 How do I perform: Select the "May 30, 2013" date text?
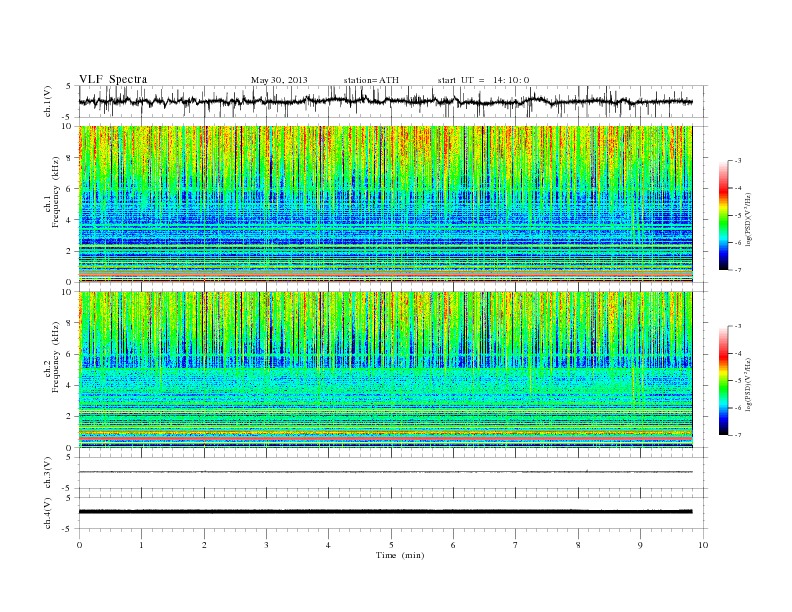[279, 80]
